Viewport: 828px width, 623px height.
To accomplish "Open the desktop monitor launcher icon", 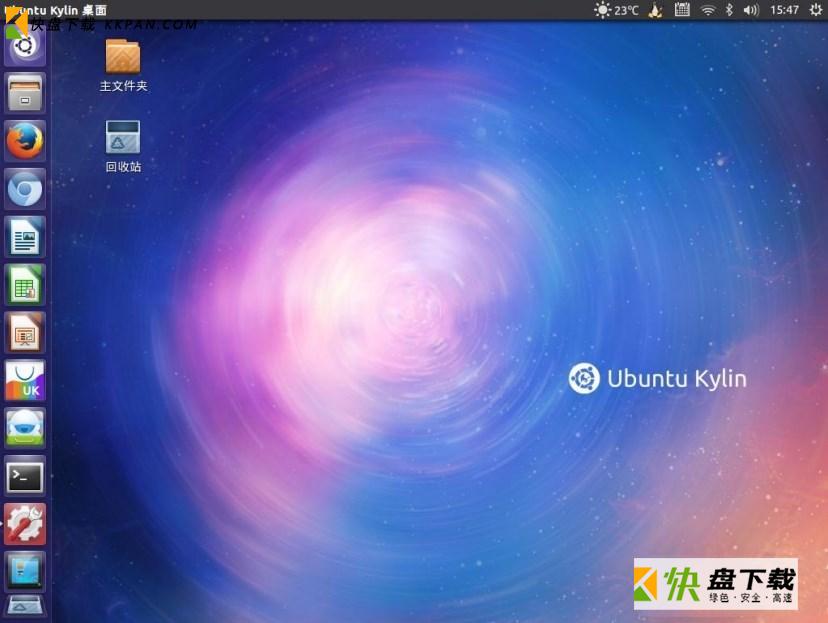I will click(25, 572).
